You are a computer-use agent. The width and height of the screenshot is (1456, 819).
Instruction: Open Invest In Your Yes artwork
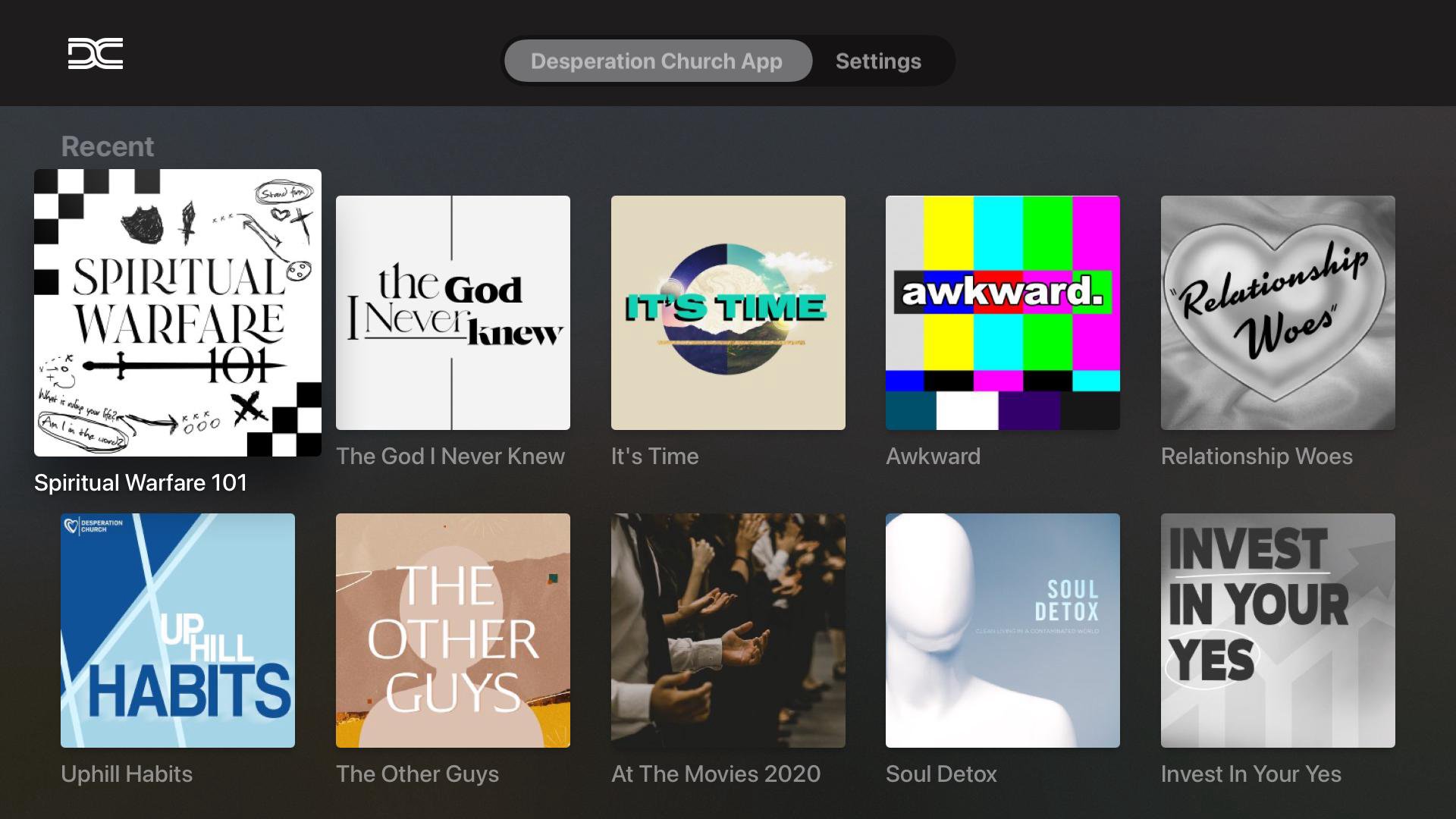coord(1278,630)
